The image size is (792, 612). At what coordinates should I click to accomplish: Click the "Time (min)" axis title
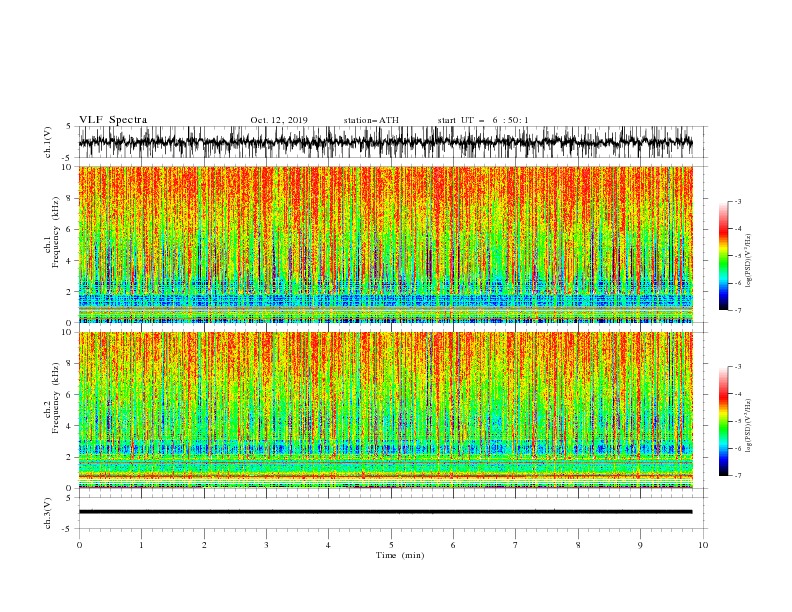[400, 555]
